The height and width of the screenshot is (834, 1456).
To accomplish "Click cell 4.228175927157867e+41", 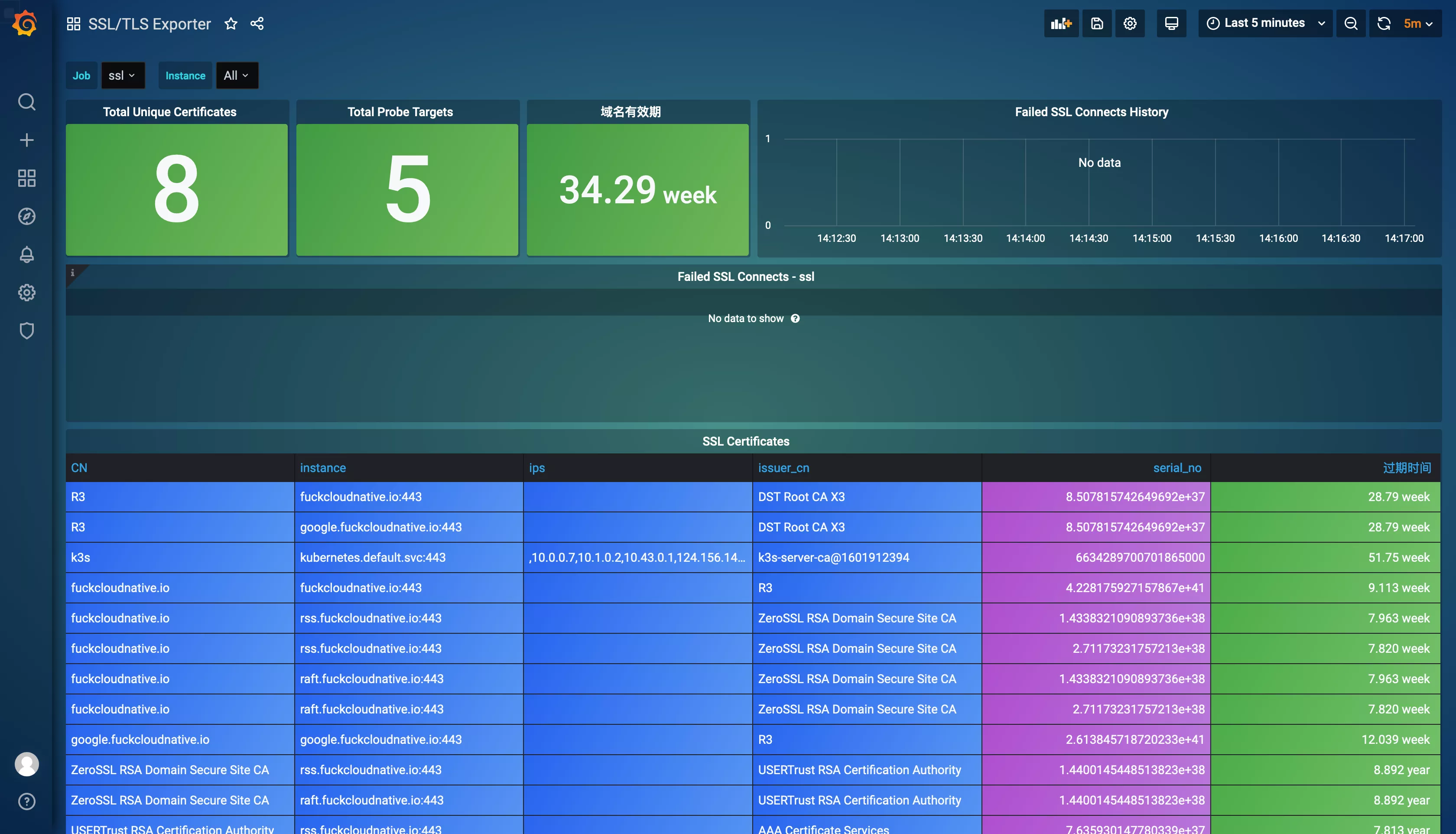I will click(x=1096, y=588).
